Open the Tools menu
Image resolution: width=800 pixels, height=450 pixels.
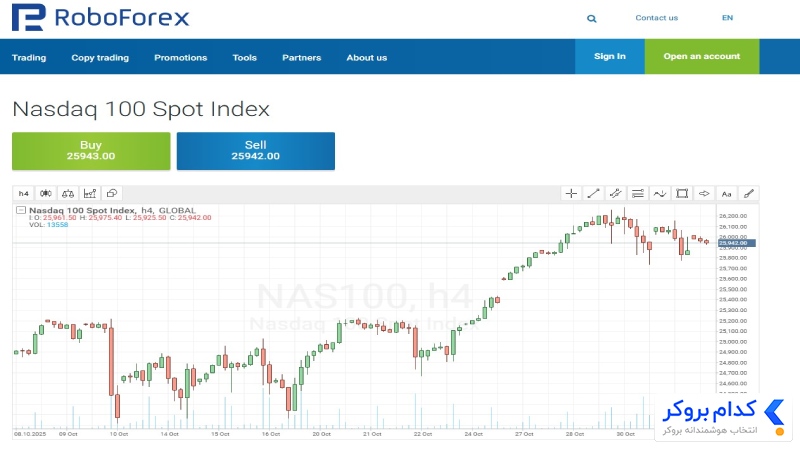click(244, 58)
